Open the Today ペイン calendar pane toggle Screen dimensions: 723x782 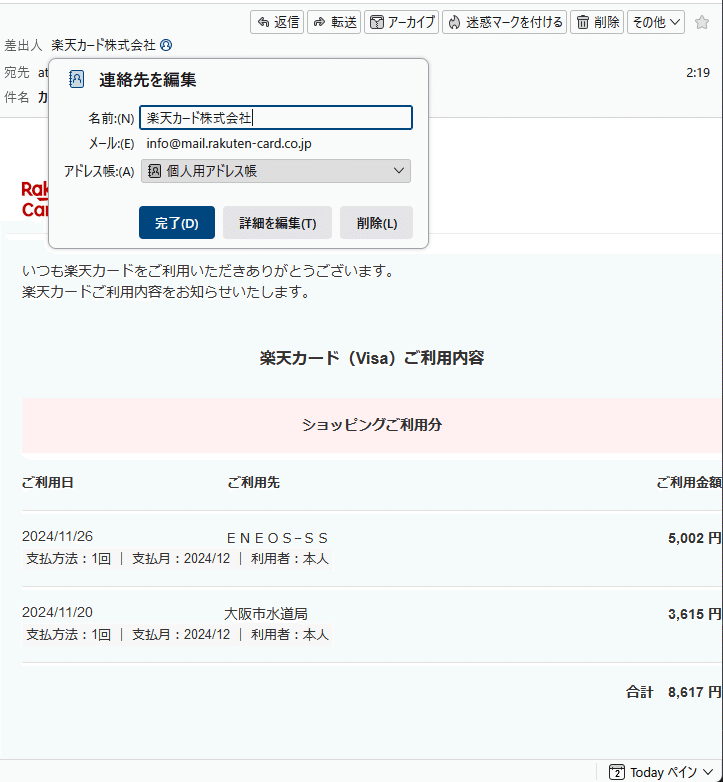(x=661, y=773)
